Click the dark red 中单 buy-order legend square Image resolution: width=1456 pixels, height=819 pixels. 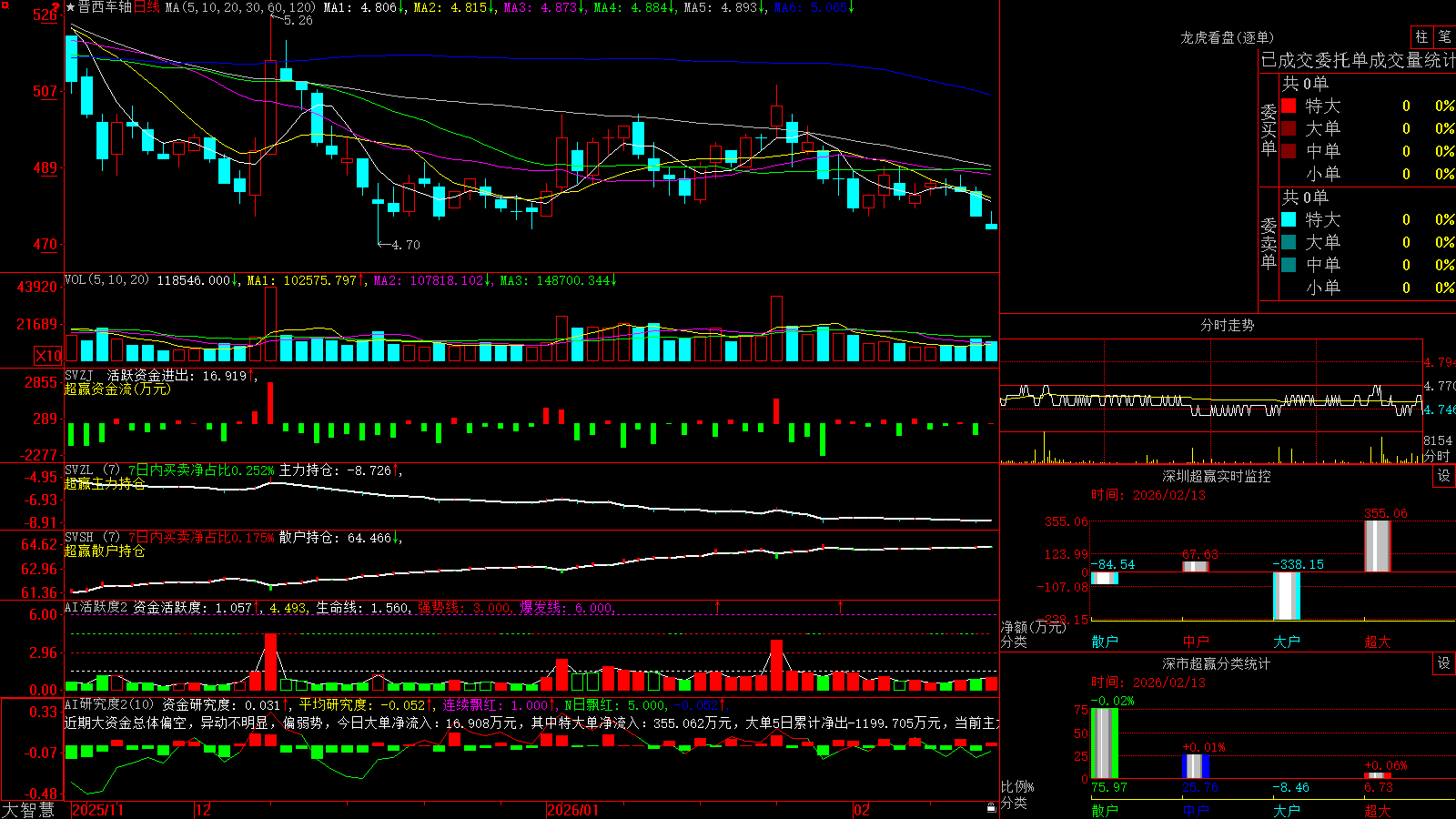tap(1289, 151)
